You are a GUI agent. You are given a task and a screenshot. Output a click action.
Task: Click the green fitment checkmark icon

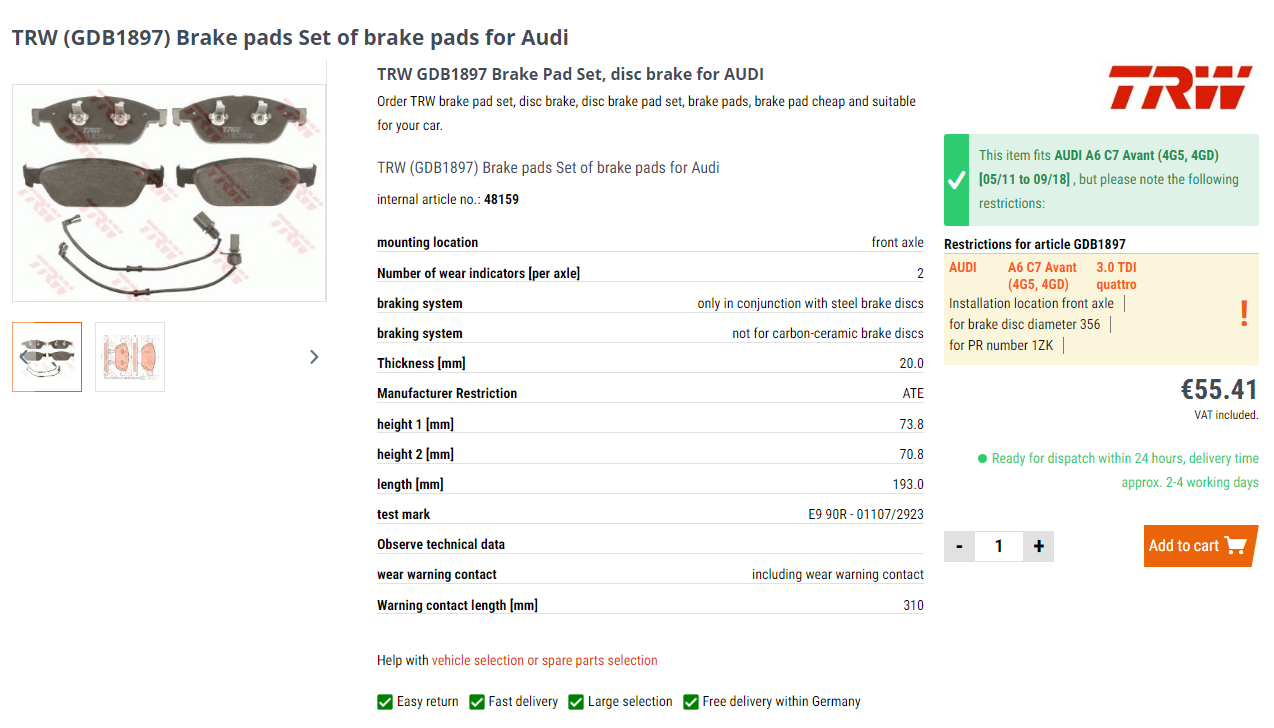pos(957,180)
